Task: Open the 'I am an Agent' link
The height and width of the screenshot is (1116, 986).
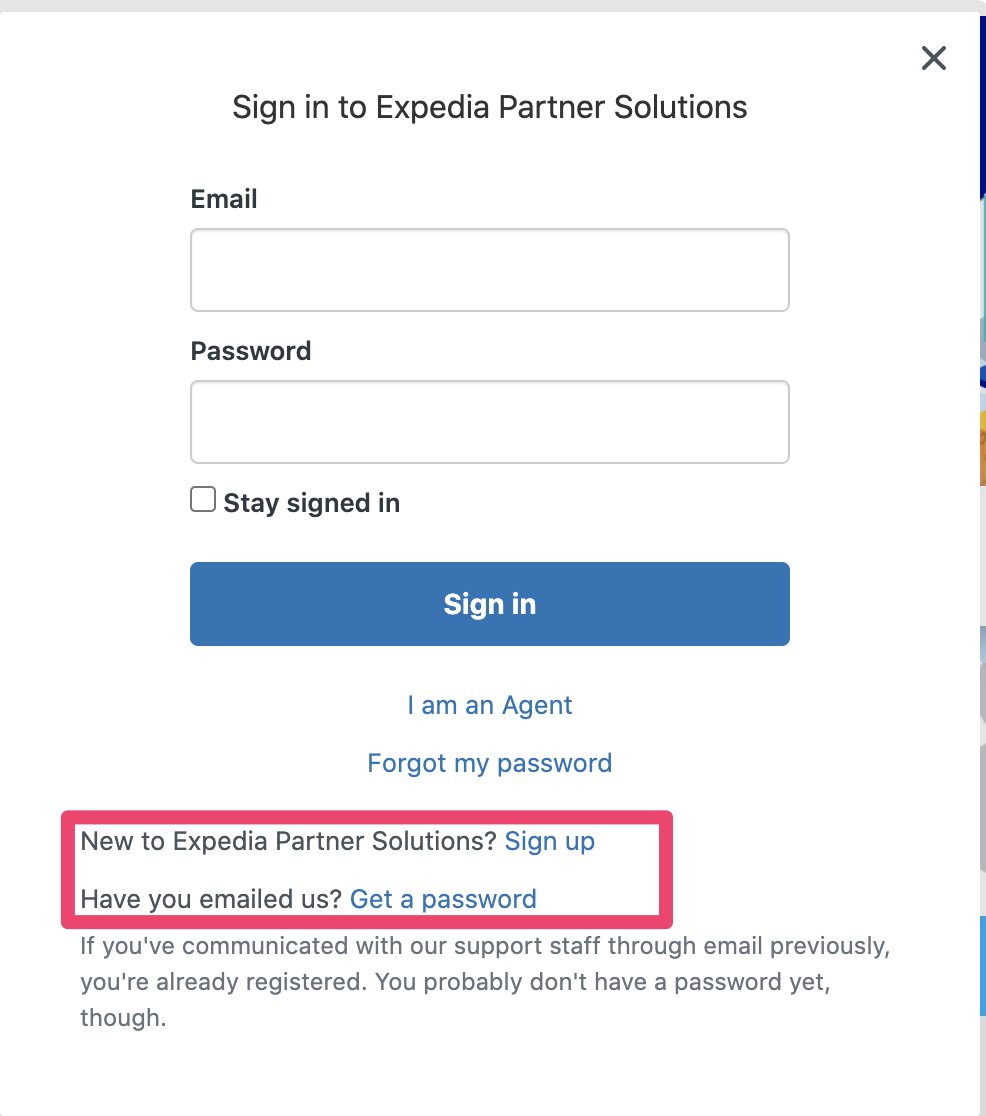Action: [x=490, y=705]
